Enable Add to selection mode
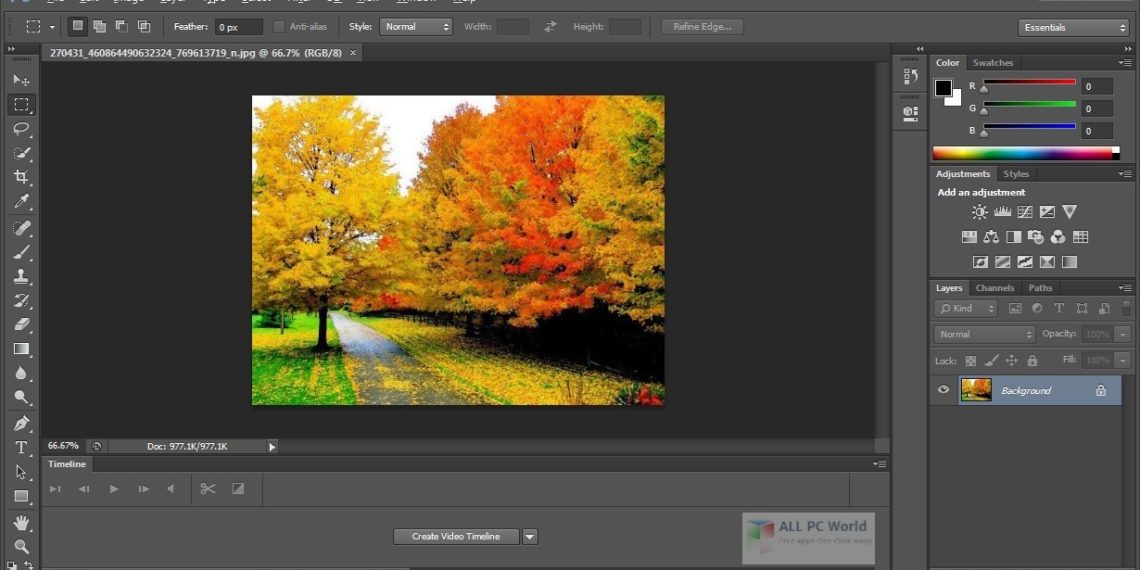 100,27
